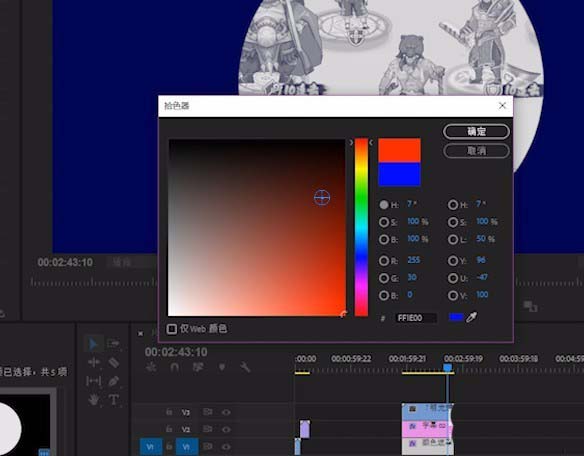Screen dimensions: 584x456
Task: Select the YUV V radio button
Action: (x=453, y=295)
